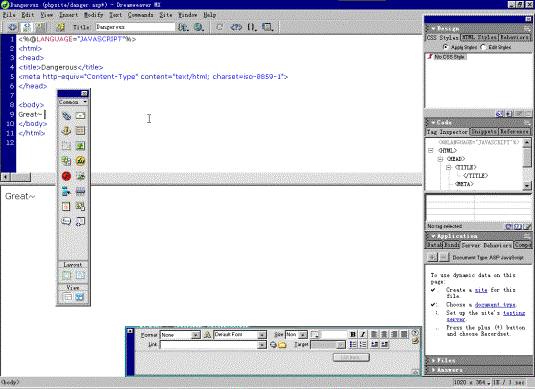Toggle Italic in the Property inspector
The width and height of the screenshot is (535, 389).
(x=363, y=334)
